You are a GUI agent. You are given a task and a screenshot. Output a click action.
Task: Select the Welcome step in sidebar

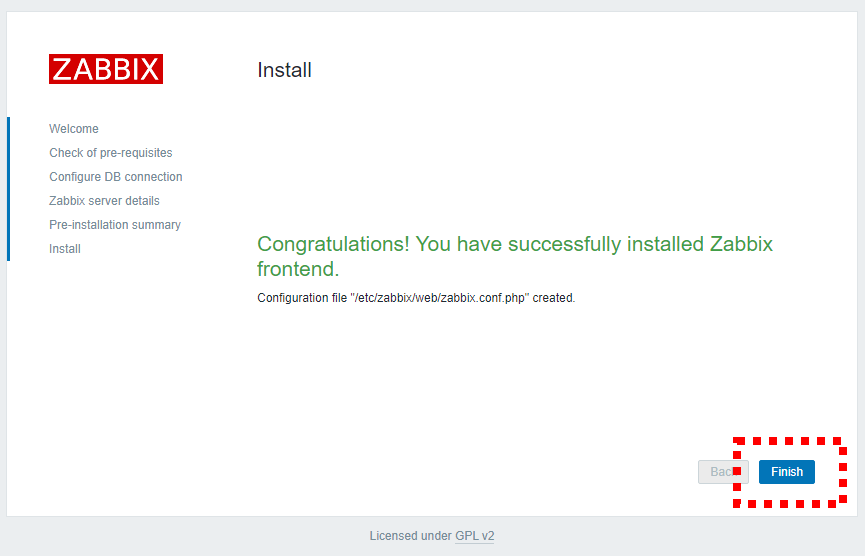pos(74,129)
